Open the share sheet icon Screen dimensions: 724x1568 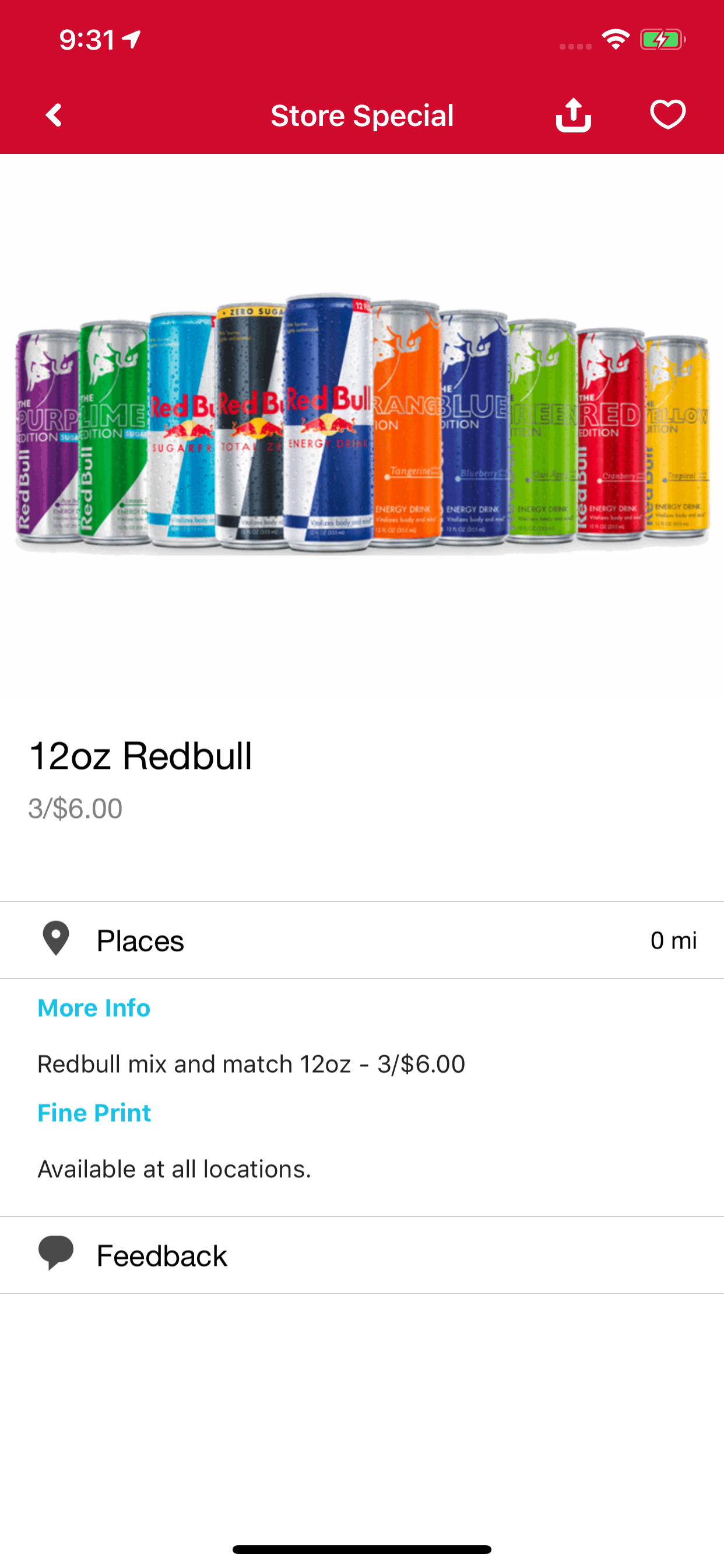pos(573,115)
